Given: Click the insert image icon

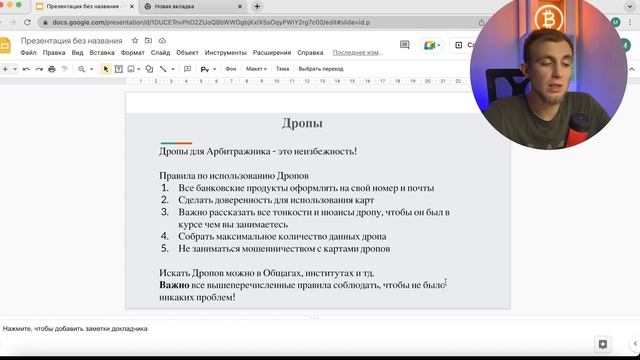Looking at the screenshot, I should pyautogui.click(x=131, y=69).
